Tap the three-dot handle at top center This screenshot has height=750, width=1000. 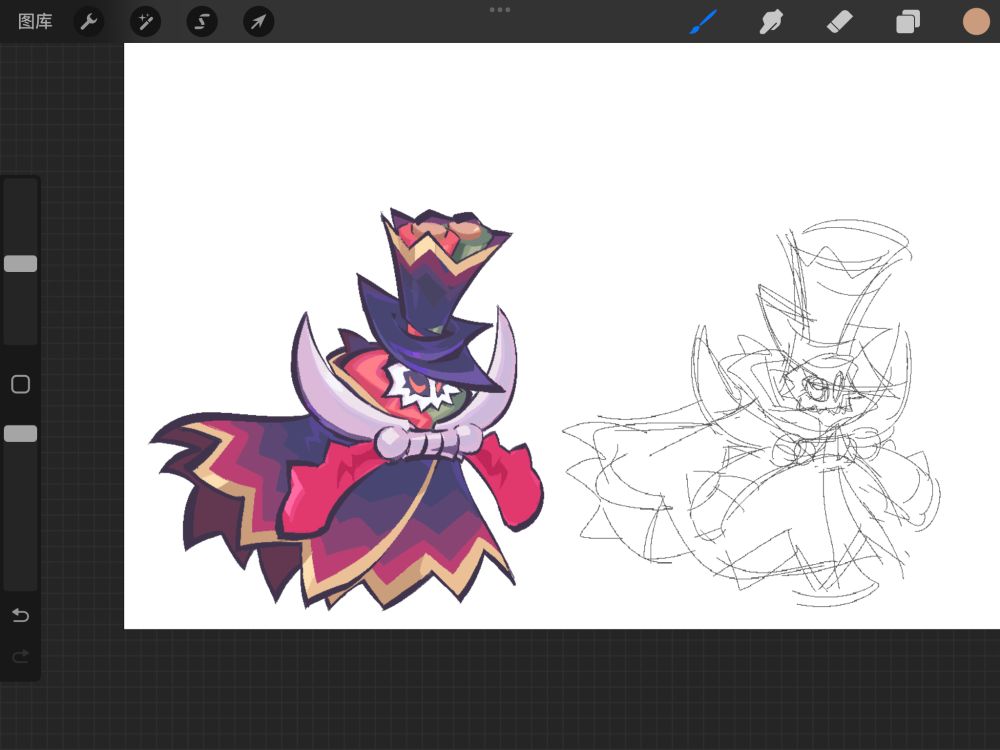pyautogui.click(x=499, y=10)
